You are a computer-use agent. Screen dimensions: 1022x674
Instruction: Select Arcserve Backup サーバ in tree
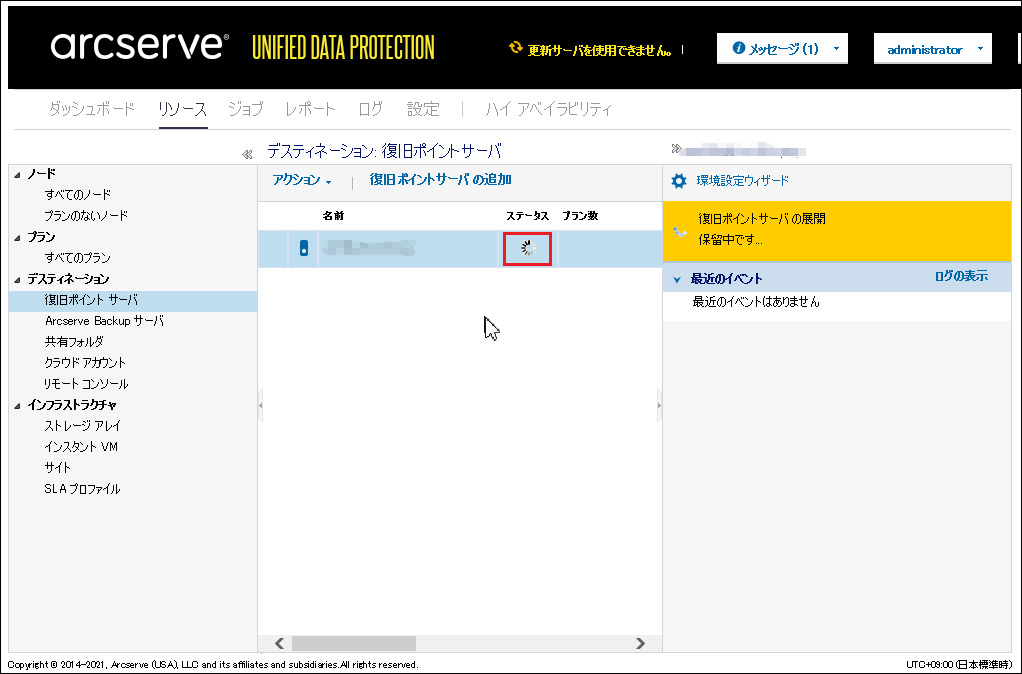[104, 321]
